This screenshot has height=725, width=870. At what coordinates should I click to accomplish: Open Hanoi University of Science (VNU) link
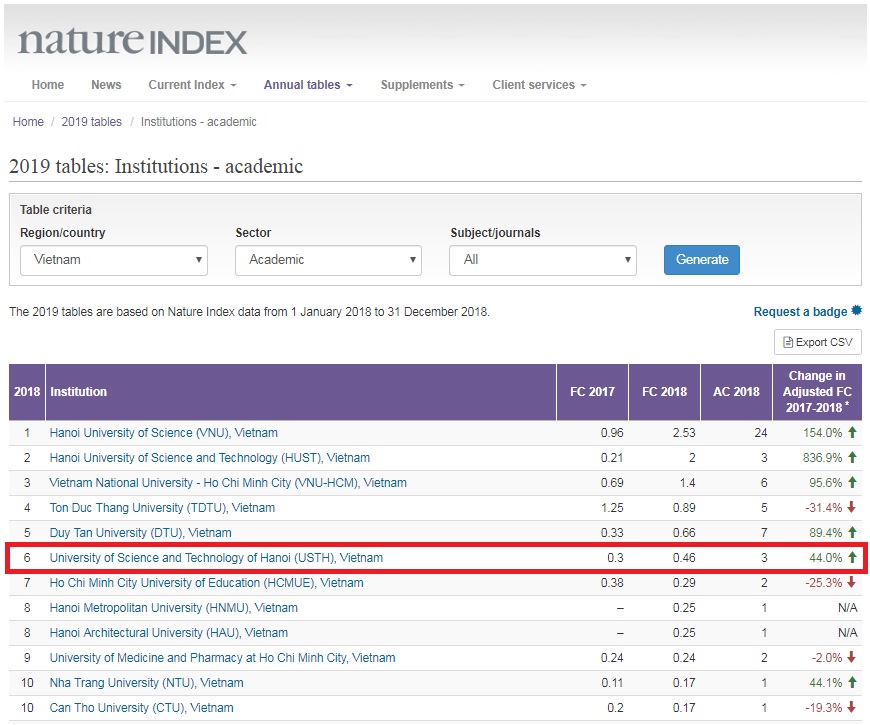pos(164,433)
